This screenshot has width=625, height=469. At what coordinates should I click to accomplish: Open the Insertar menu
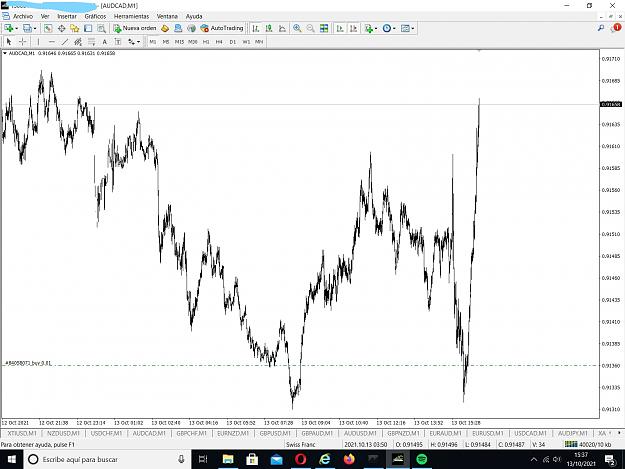[67, 16]
